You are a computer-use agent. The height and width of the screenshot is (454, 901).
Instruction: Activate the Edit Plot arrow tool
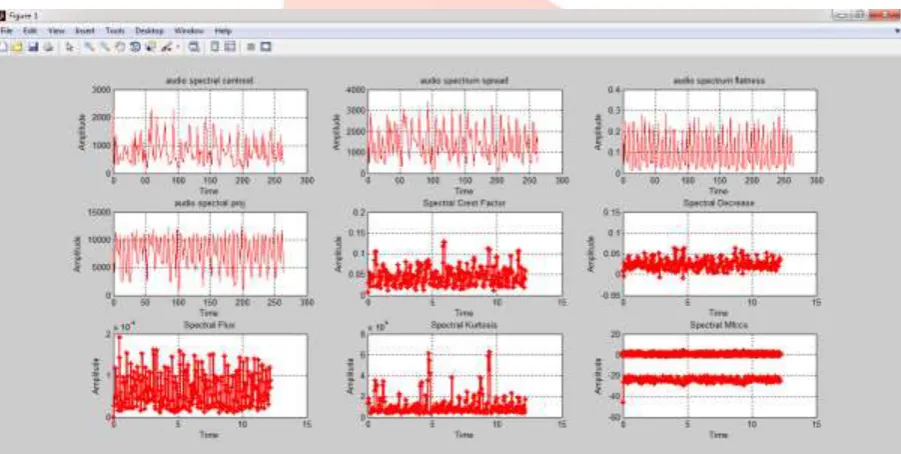click(70, 47)
